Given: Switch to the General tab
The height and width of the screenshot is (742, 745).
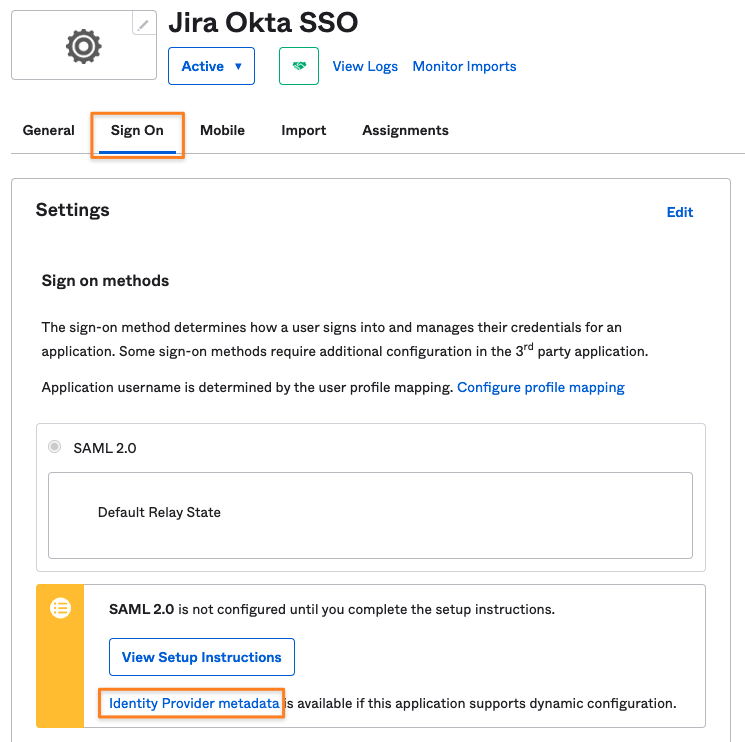Looking at the screenshot, I should [x=48, y=130].
